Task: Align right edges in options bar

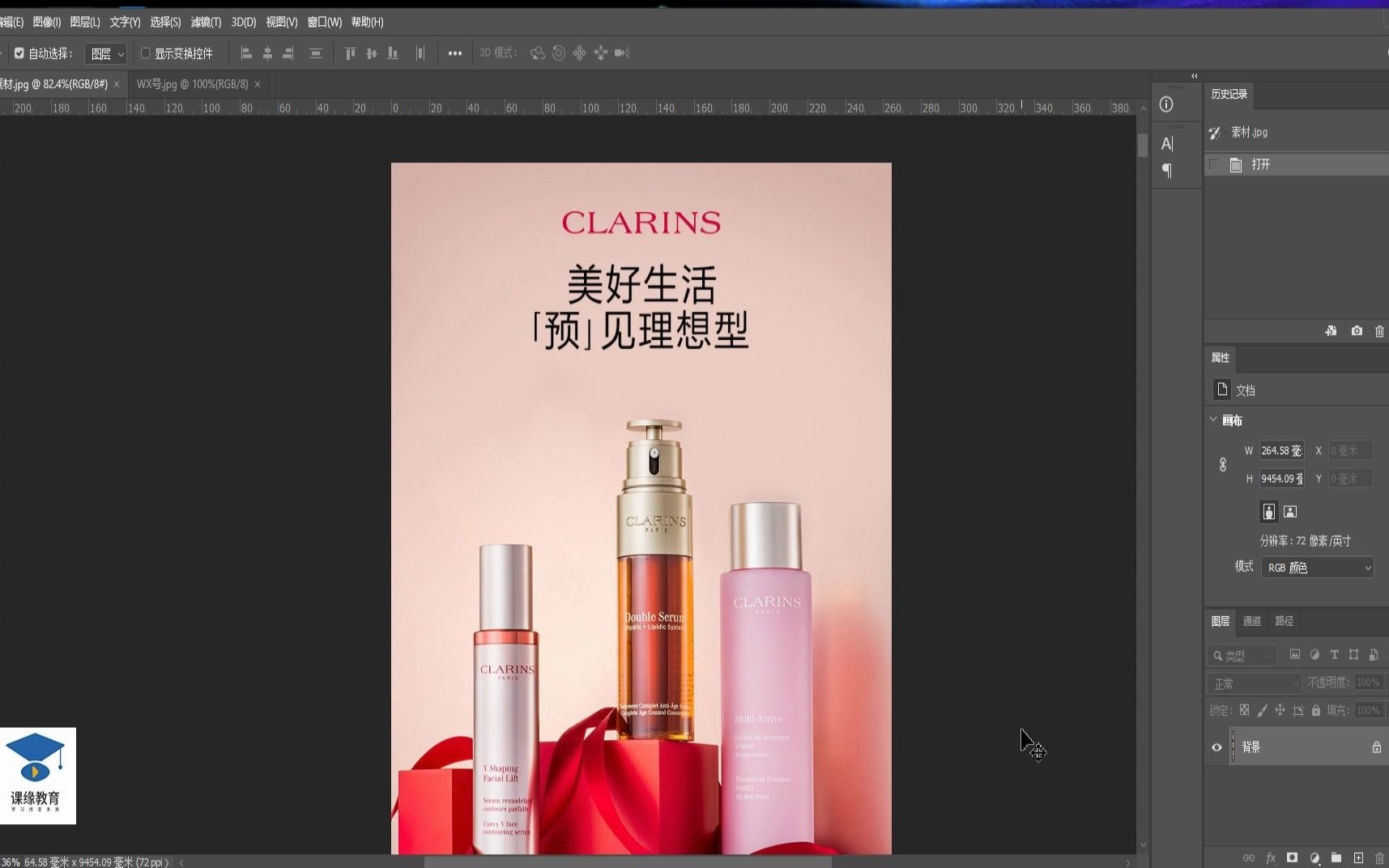Action: 288,53
